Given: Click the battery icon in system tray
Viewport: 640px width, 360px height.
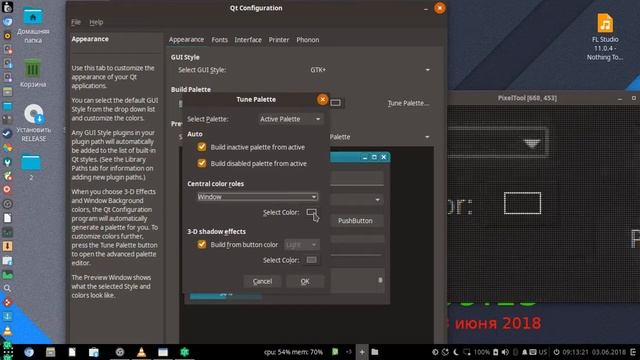Looking at the screenshot, I should click(496, 352).
